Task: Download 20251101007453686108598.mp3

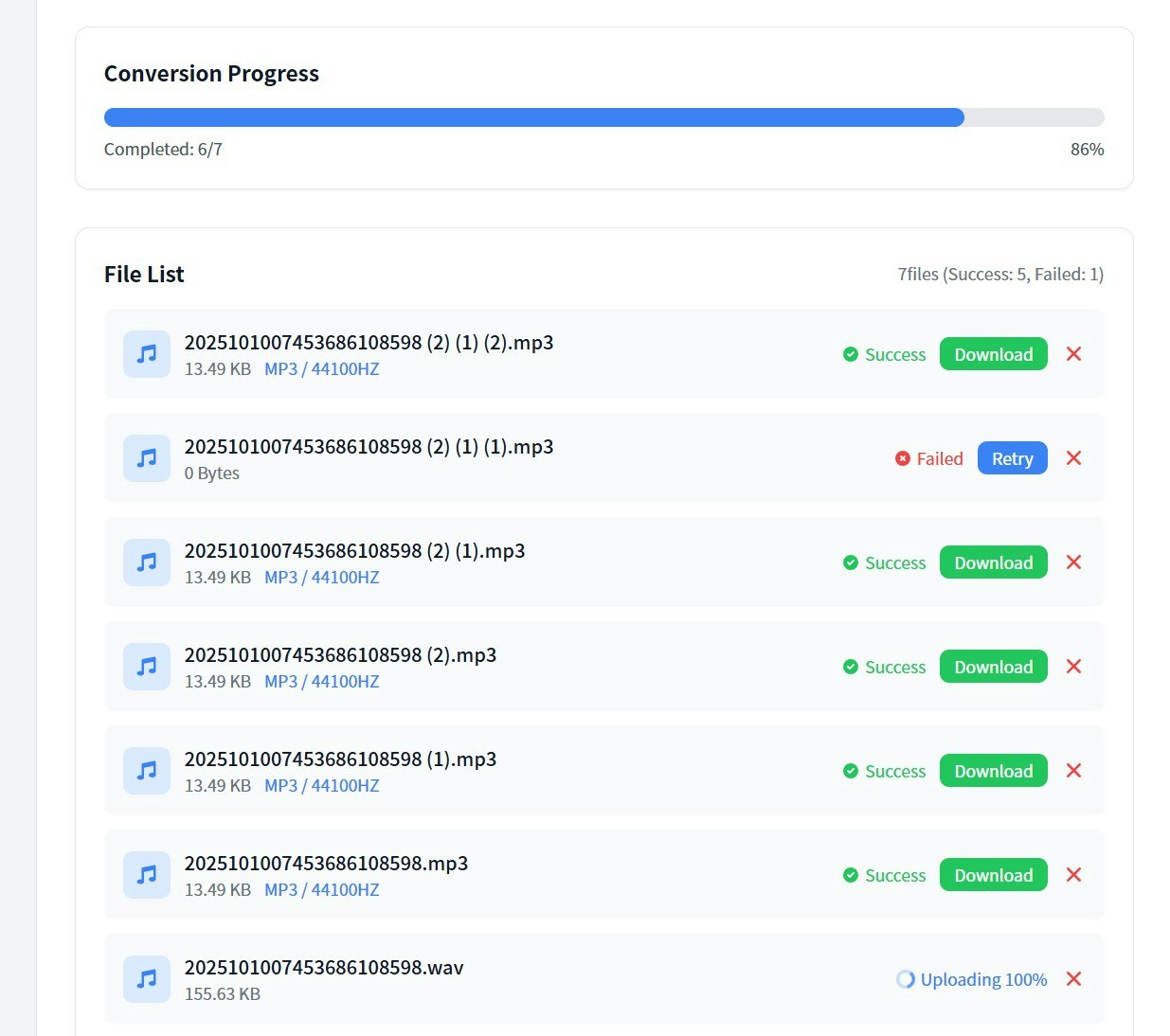Action: 993,875
